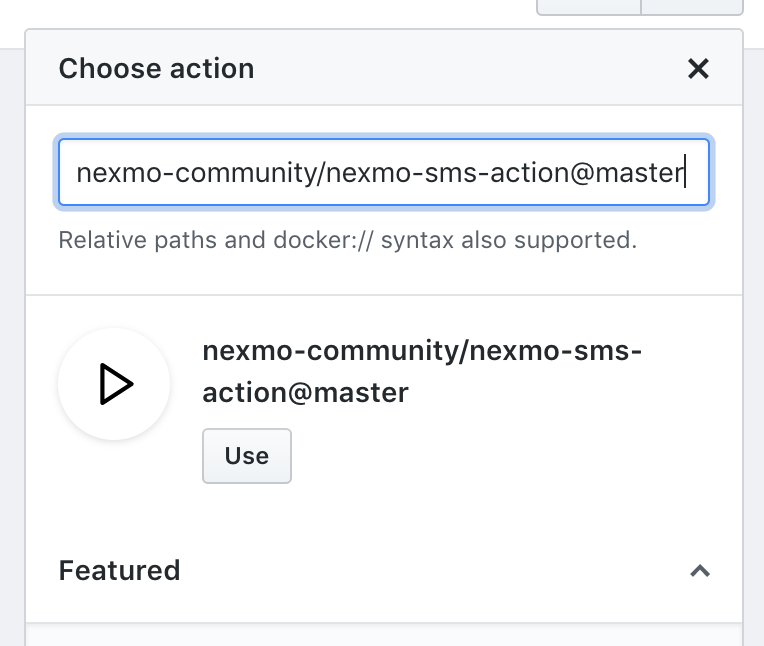Viewport: 764px width, 646px height.
Task: Click the 'Relative paths and docker://' hint text
Action: pyautogui.click(x=347, y=240)
